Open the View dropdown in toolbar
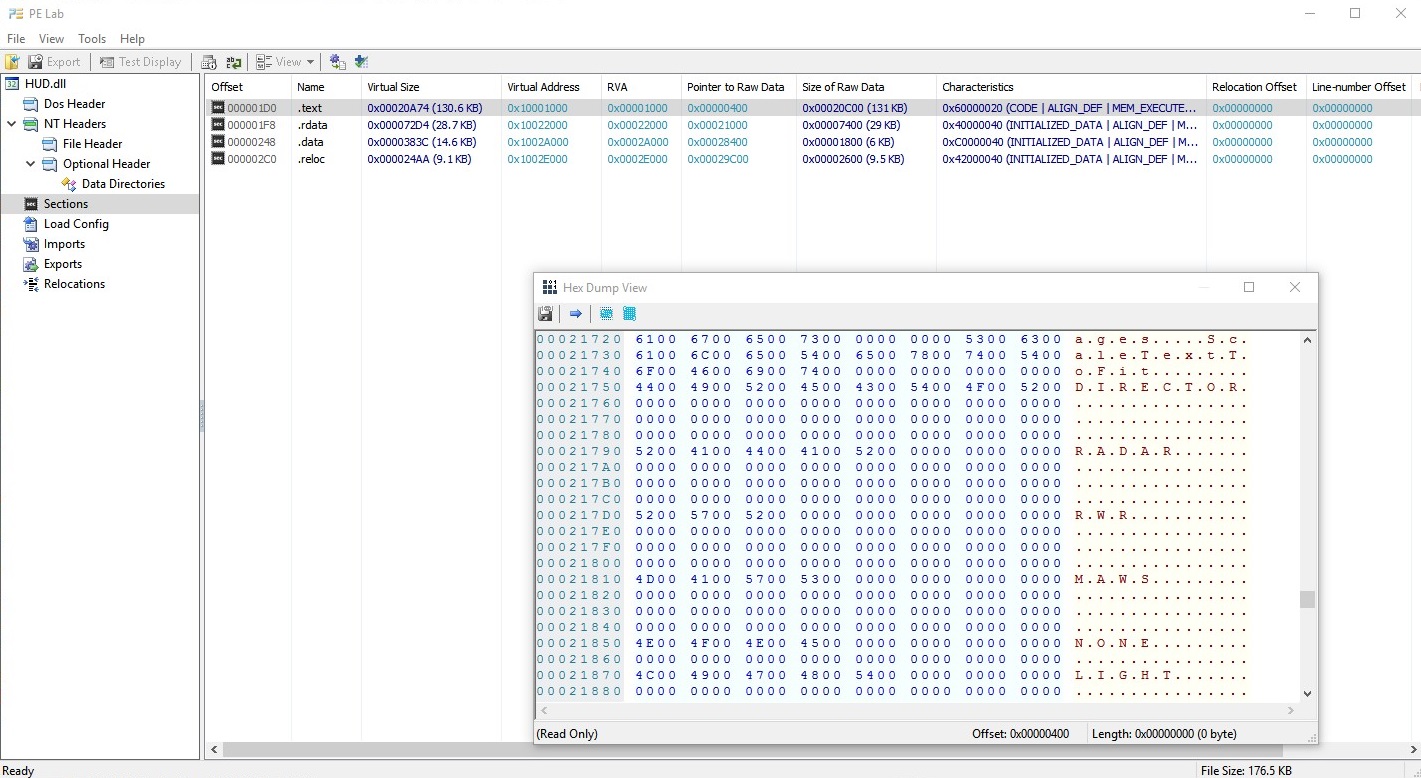 click(285, 62)
